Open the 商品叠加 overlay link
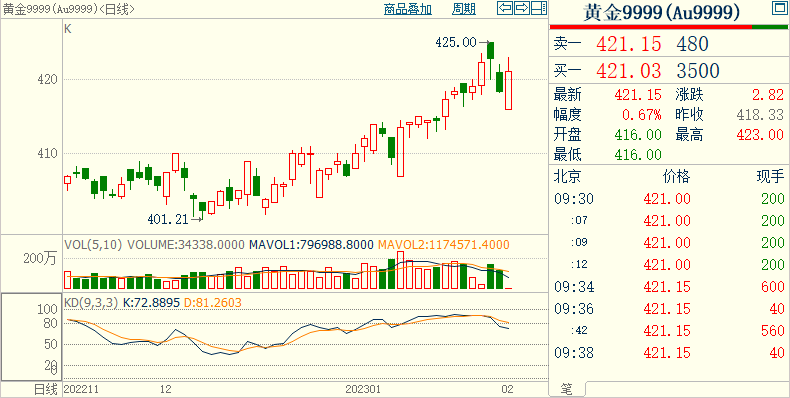Image resolution: width=790 pixels, height=398 pixels. click(x=408, y=9)
